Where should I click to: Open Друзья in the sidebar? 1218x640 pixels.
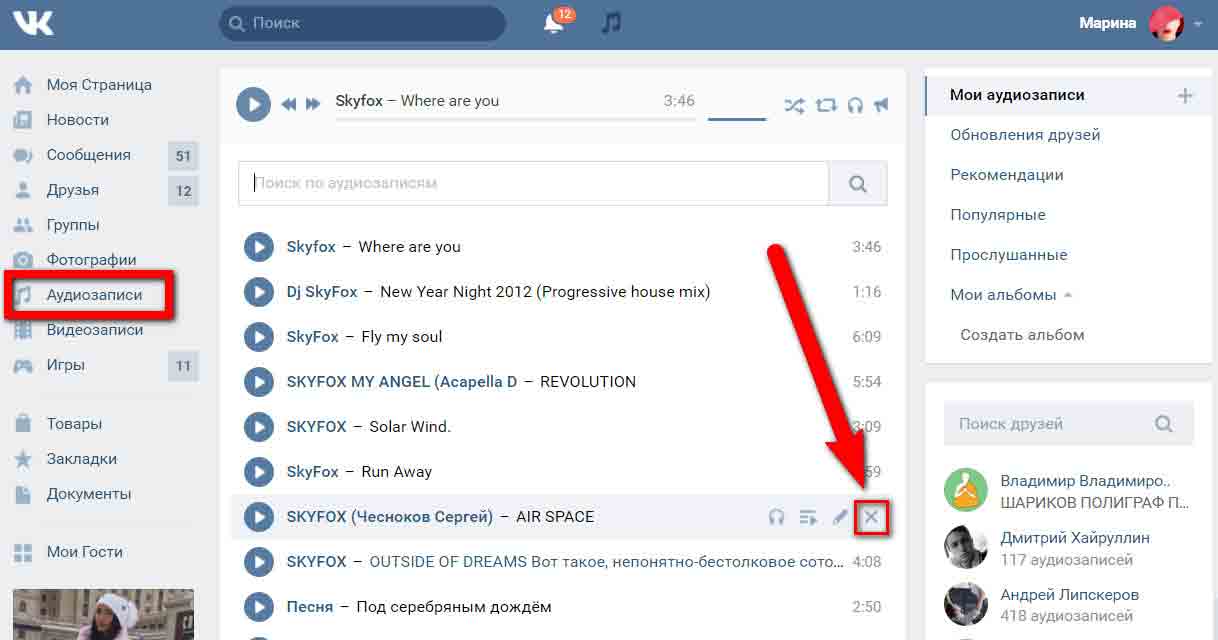click(73, 190)
